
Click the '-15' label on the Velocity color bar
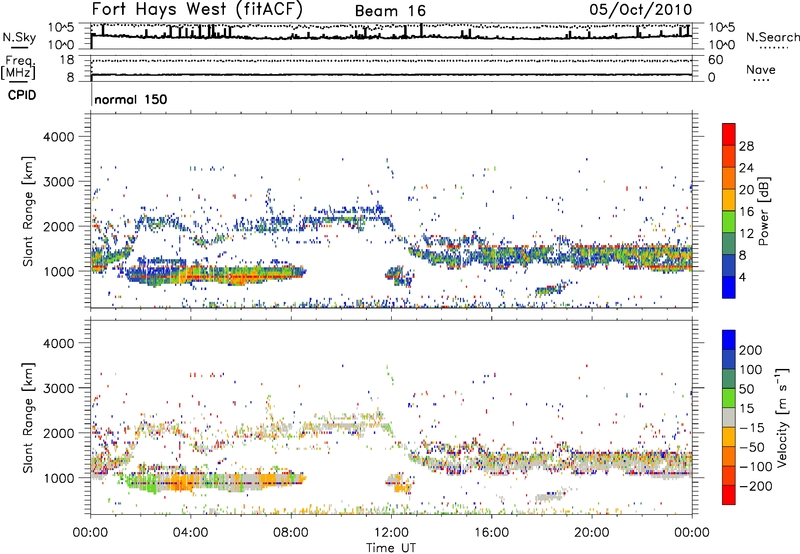tap(752, 428)
